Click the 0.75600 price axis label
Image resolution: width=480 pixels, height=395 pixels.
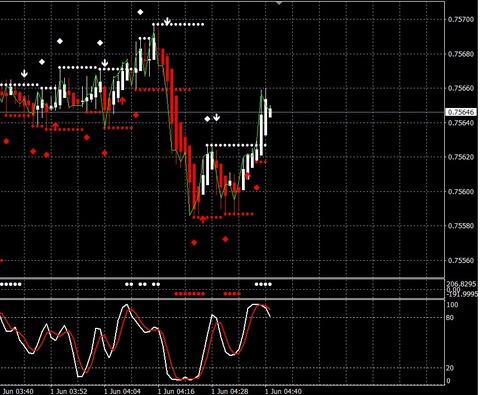pyautogui.click(x=461, y=192)
